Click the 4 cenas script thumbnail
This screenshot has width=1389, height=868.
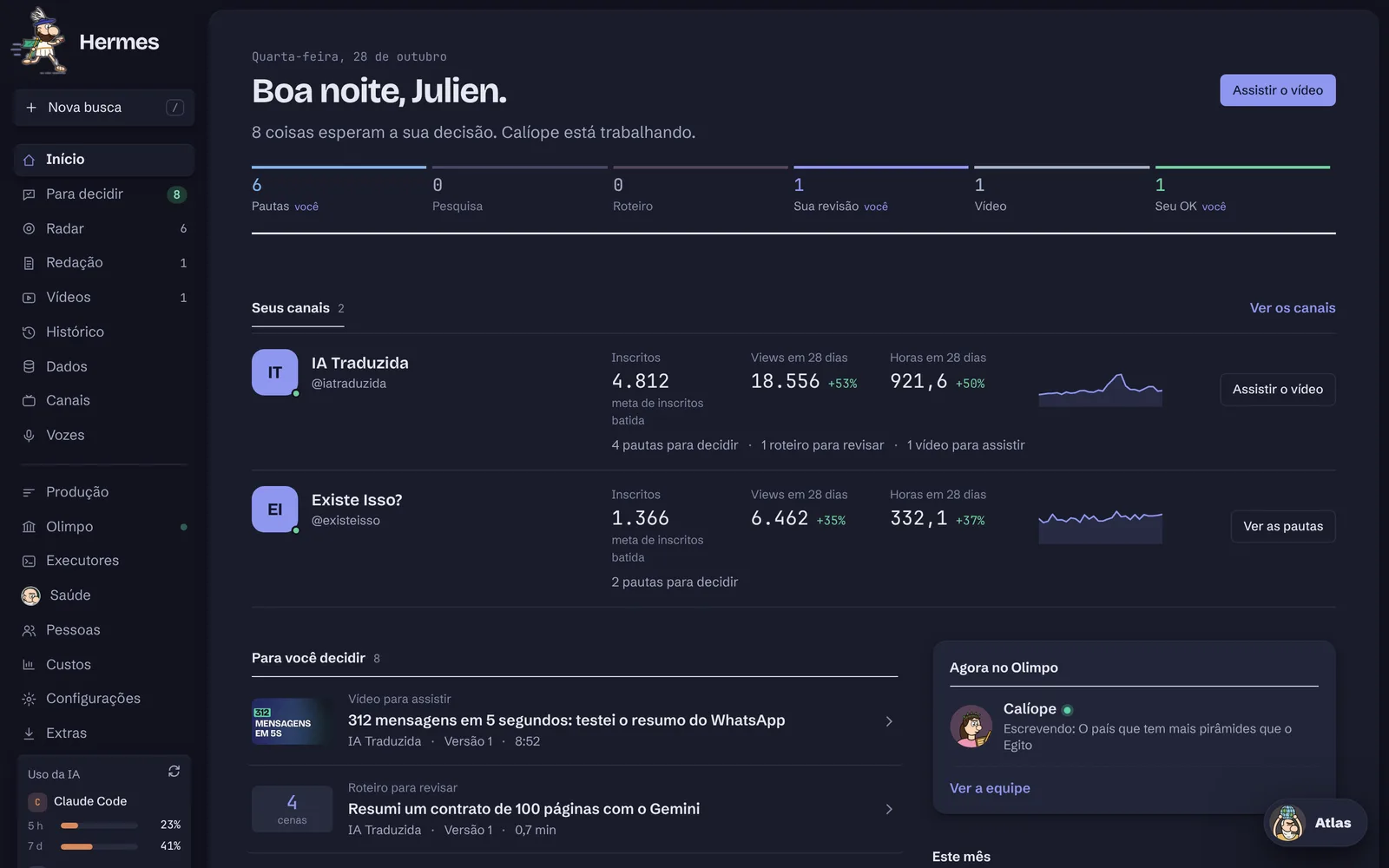(292, 809)
